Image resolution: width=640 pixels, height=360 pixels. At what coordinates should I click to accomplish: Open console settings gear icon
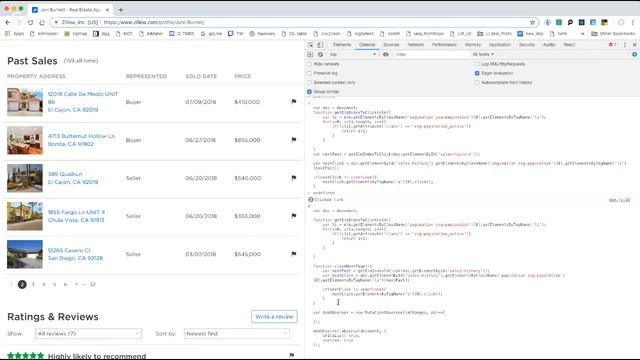pyautogui.click(x=634, y=54)
